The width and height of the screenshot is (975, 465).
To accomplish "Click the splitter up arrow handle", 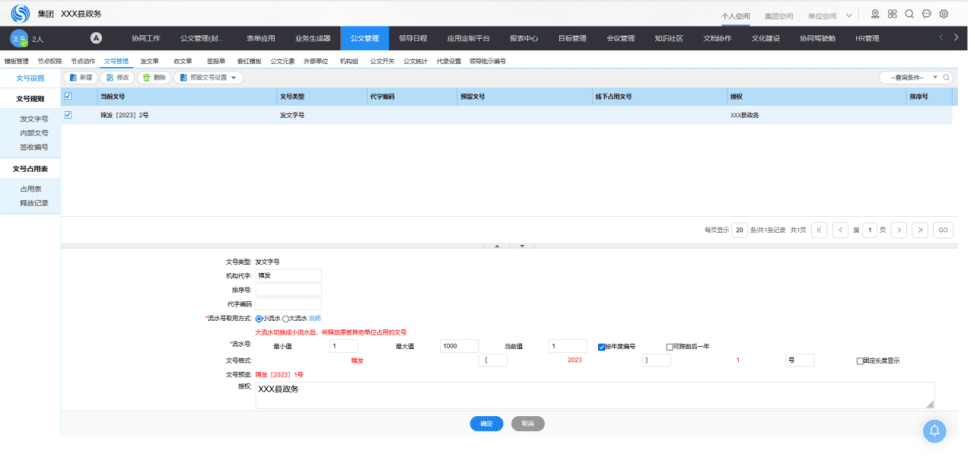I will pyautogui.click(x=497, y=246).
